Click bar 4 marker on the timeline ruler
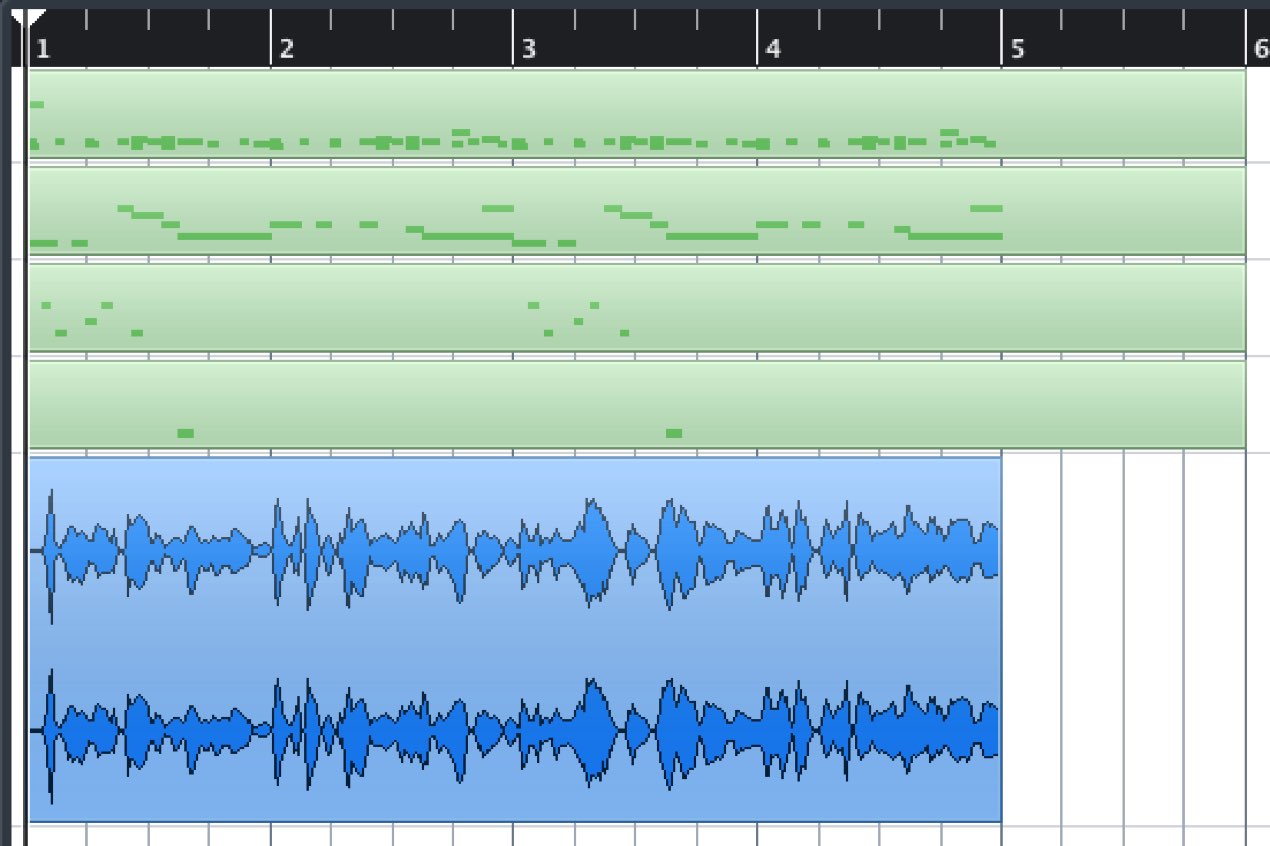The width and height of the screenshot is (1270, 846). [772, 49]
